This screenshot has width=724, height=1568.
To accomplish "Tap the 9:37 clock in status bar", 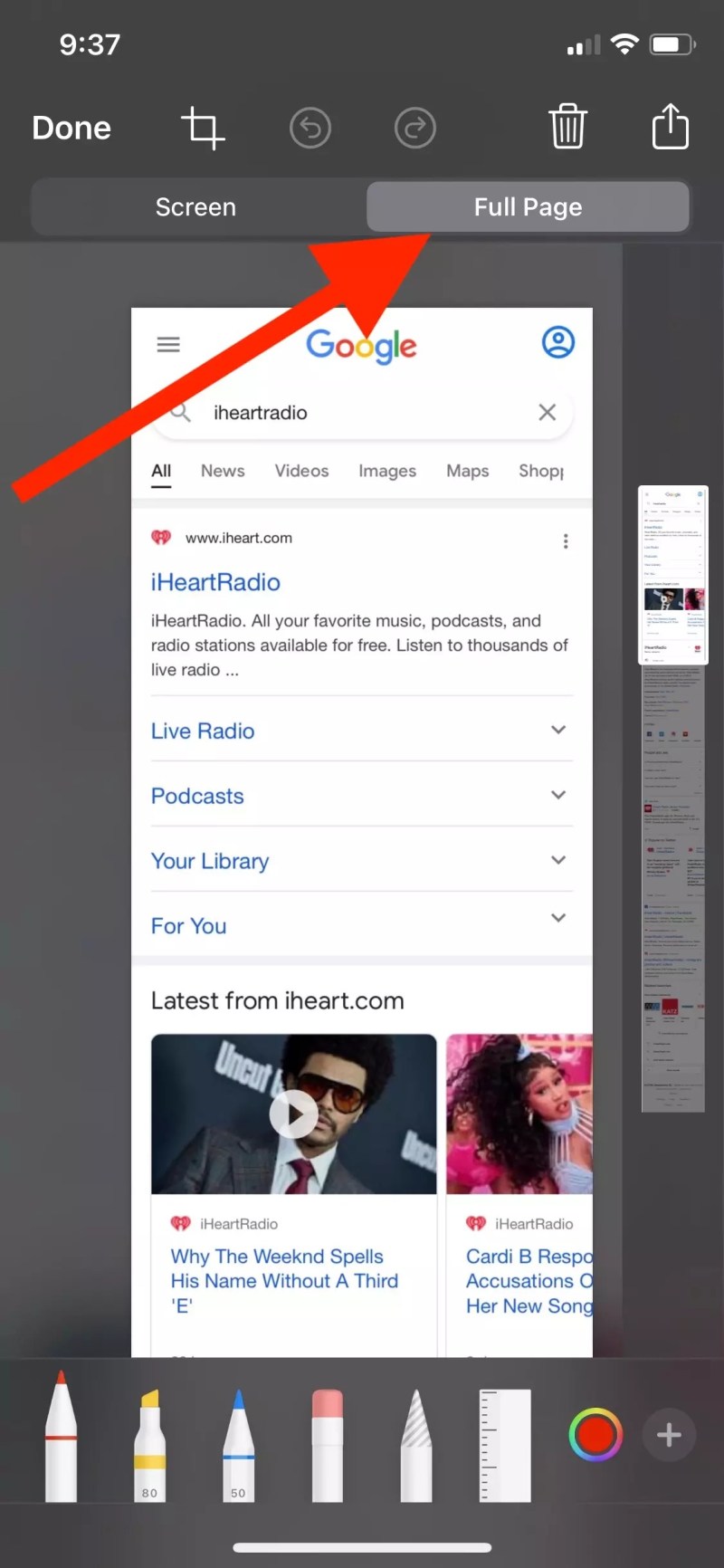I will 90,44.
